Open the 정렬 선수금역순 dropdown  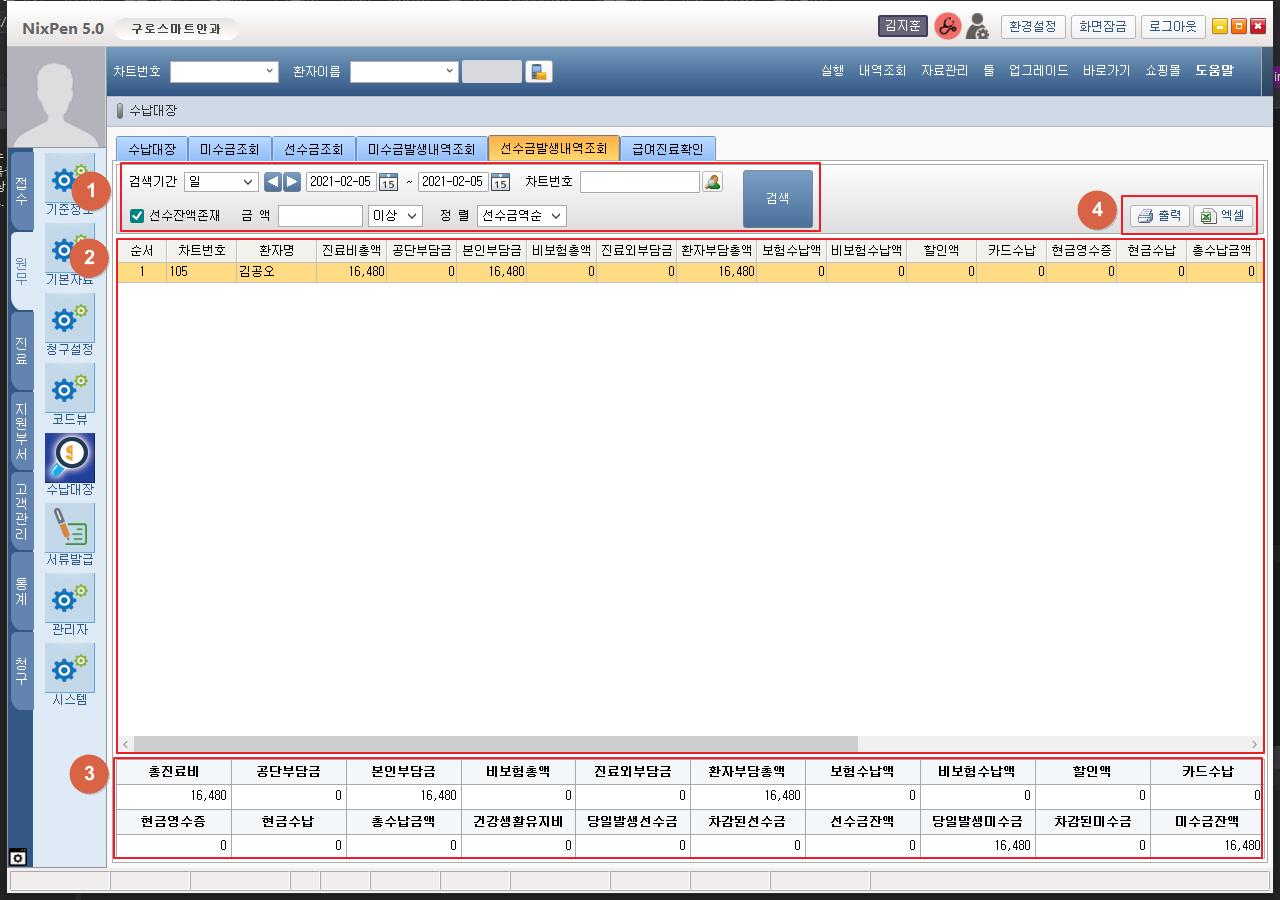[x=522, y=216]
